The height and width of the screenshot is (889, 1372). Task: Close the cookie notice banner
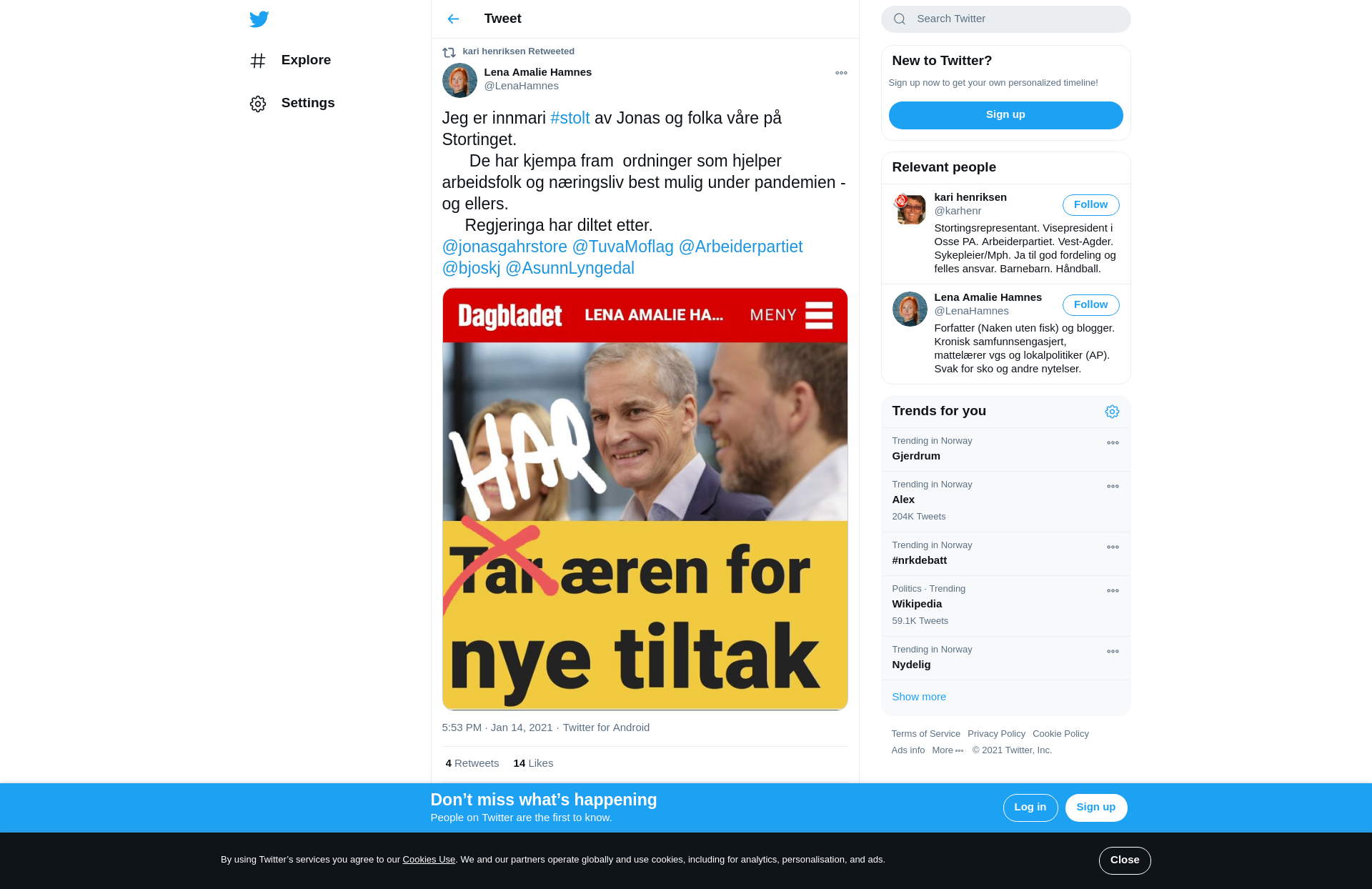point(1124,860)
